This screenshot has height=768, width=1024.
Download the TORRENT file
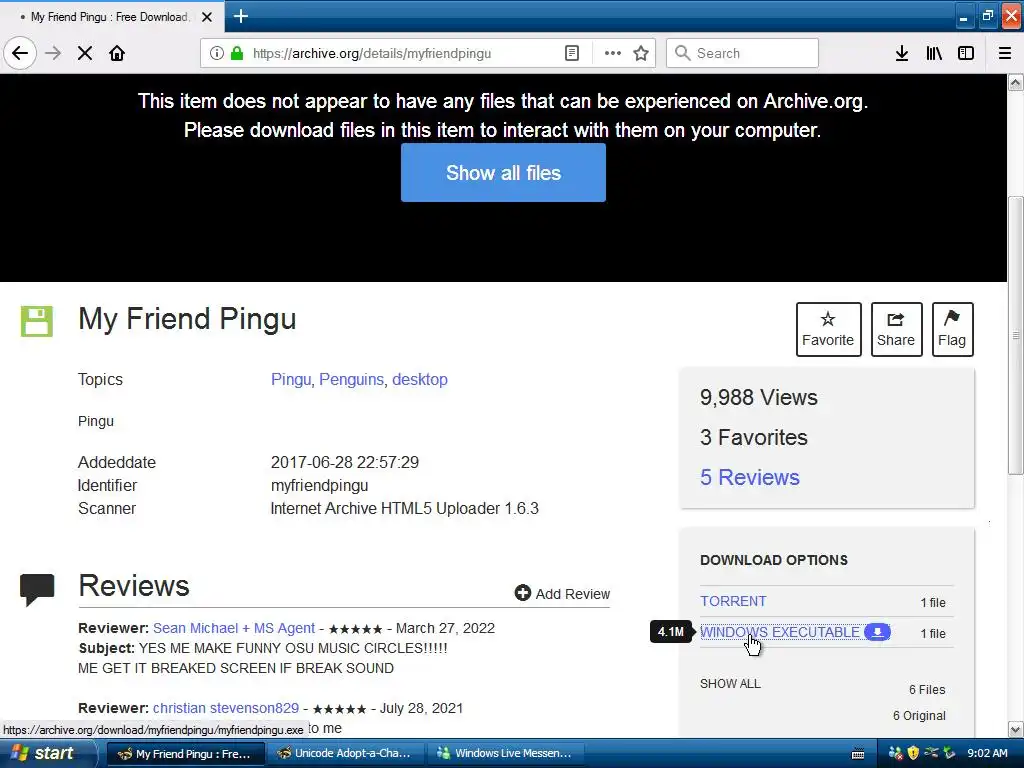[733, 601]
